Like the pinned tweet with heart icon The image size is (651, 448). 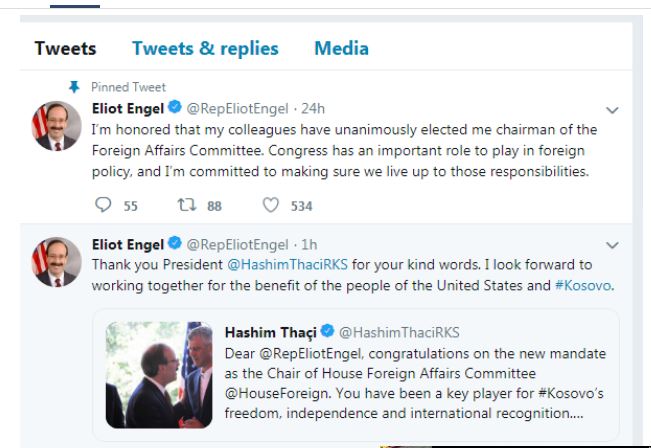[271, 205]
